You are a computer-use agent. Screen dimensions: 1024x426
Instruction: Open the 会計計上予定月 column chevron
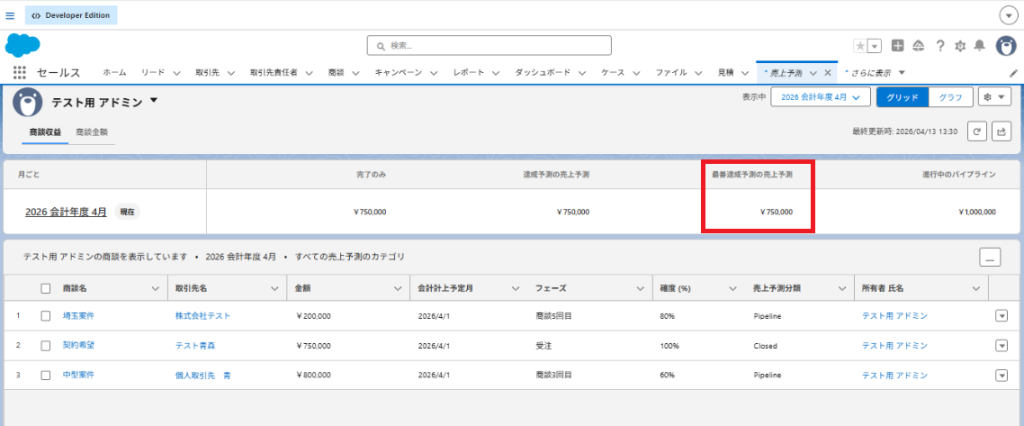pyautogui.click(x=515, y=288)
